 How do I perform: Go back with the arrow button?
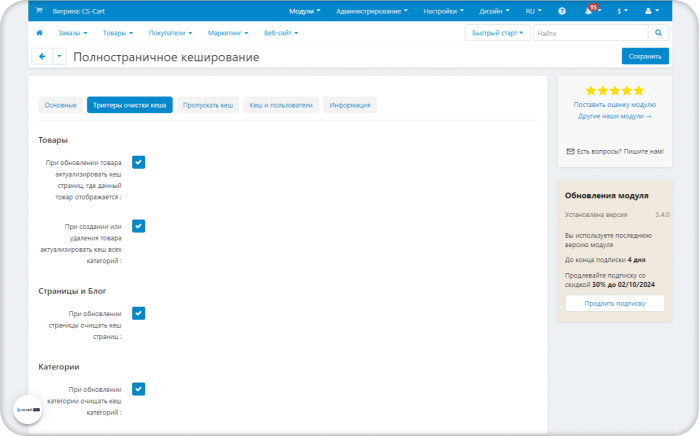(42, 56)
